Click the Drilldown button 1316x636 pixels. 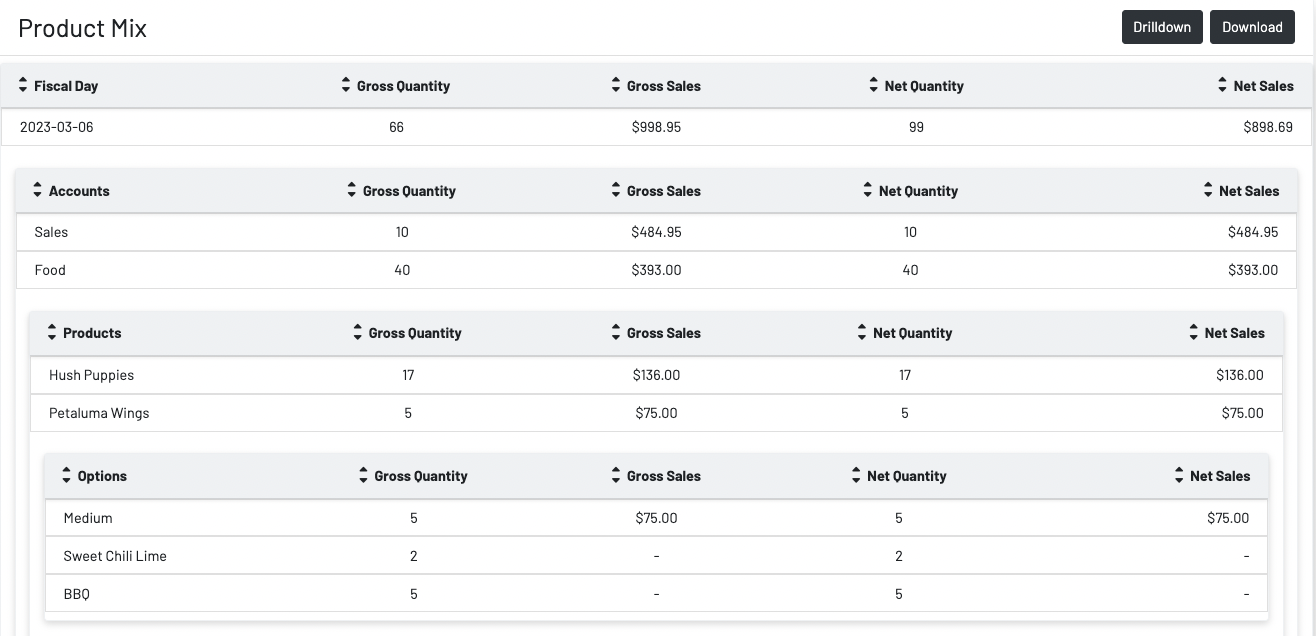tap(1161, 27)
